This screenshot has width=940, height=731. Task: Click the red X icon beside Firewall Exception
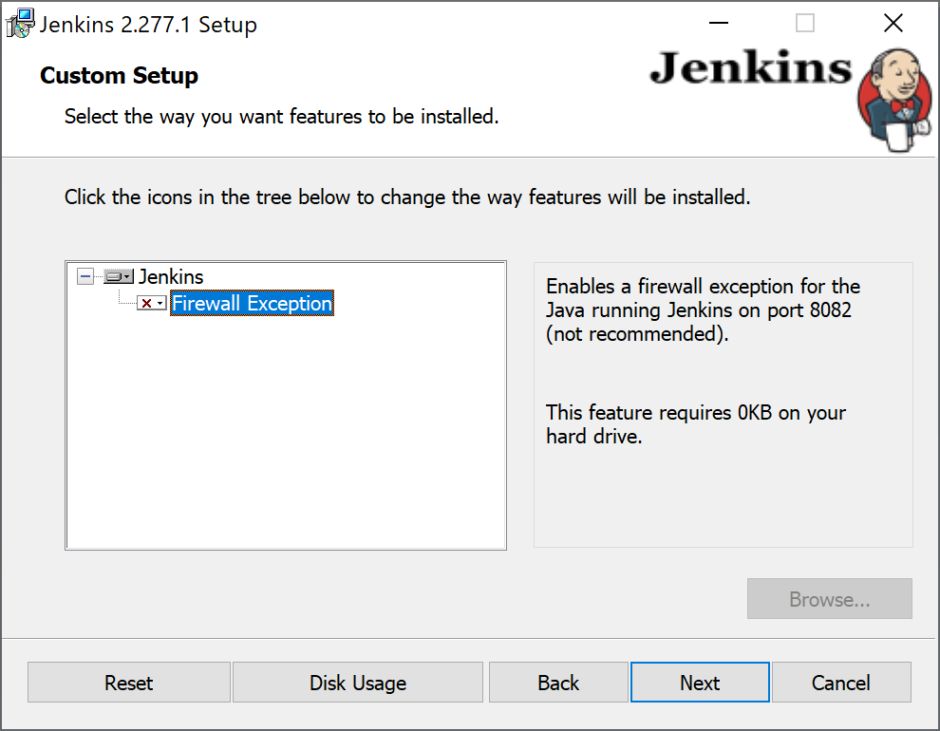coord(145,302)
